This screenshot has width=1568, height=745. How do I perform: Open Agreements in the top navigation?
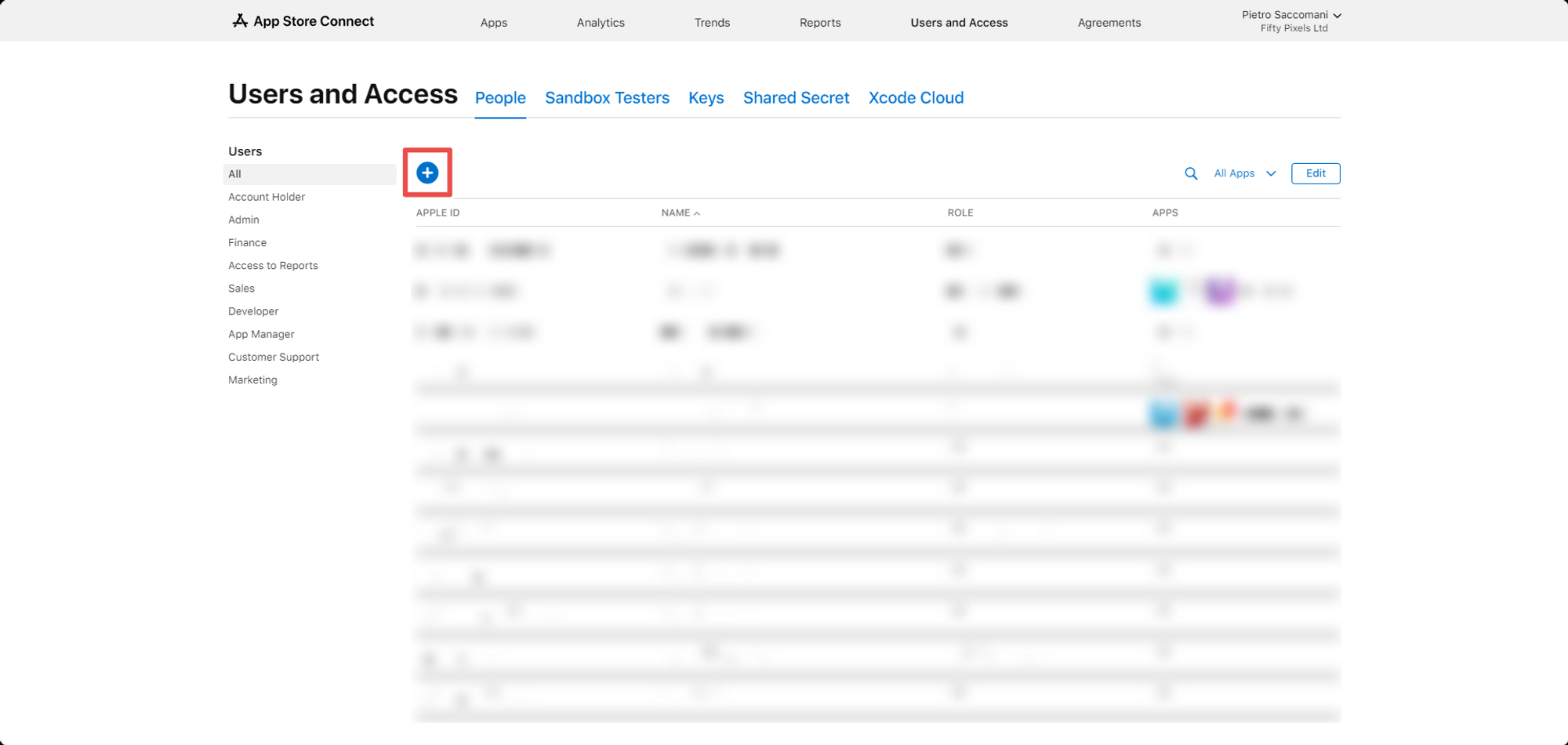coord(1109,23)
